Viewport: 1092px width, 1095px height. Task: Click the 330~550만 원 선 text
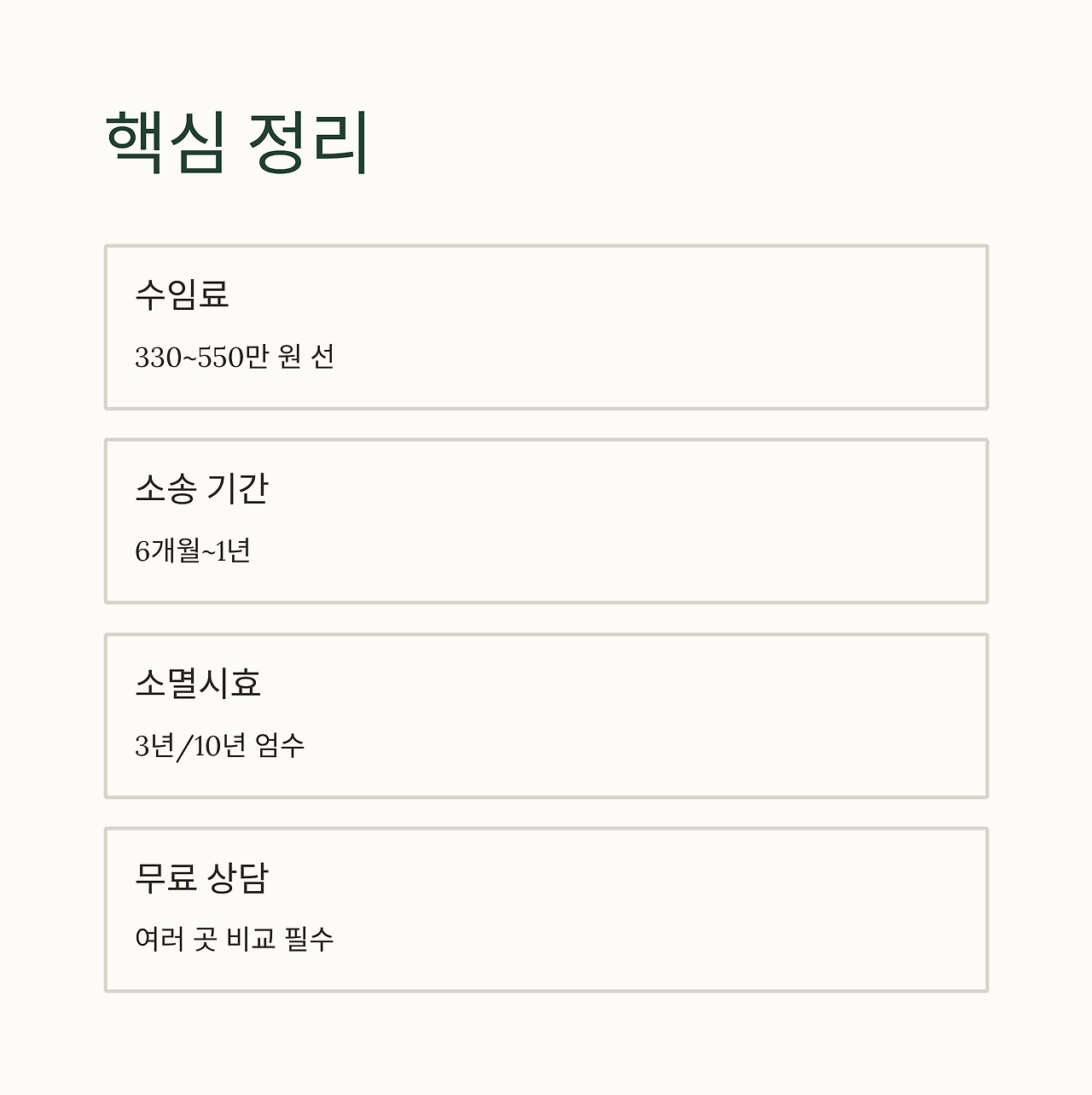(234, 357)
